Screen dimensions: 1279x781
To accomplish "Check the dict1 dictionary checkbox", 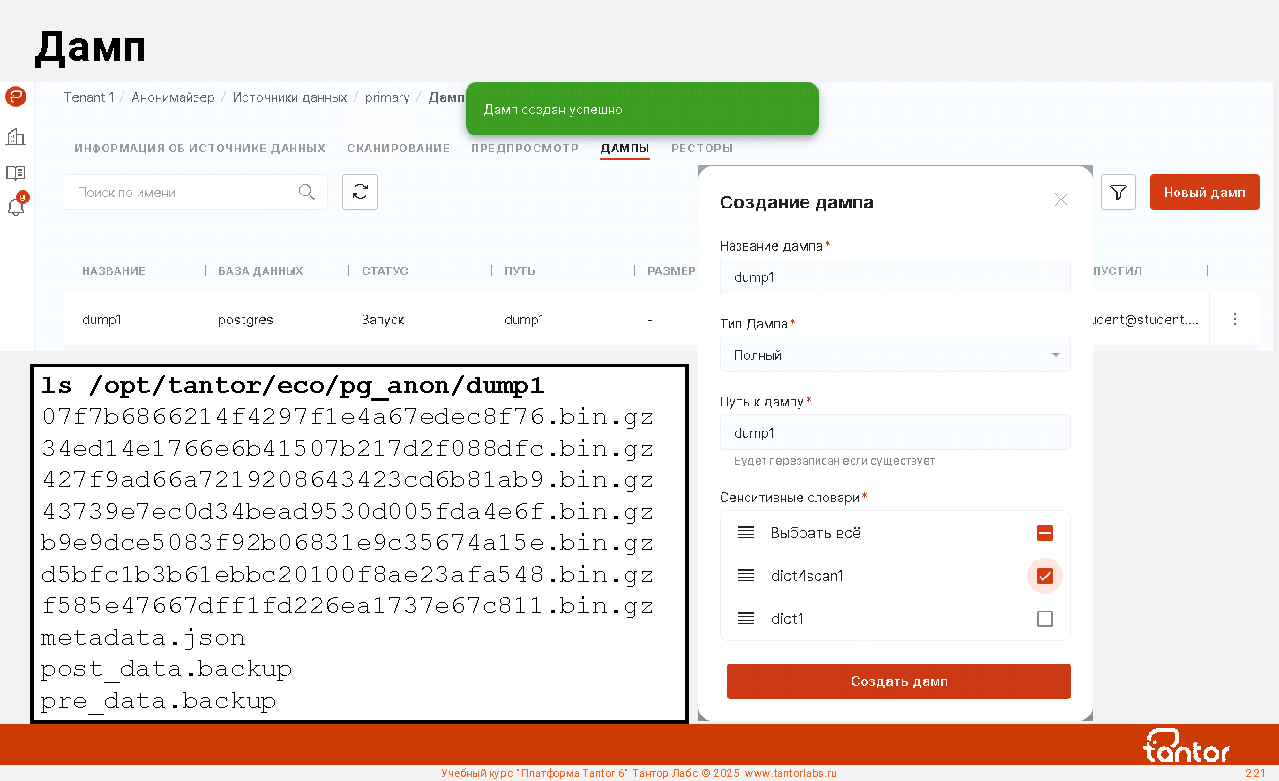I will click(x=1045, y=619).
